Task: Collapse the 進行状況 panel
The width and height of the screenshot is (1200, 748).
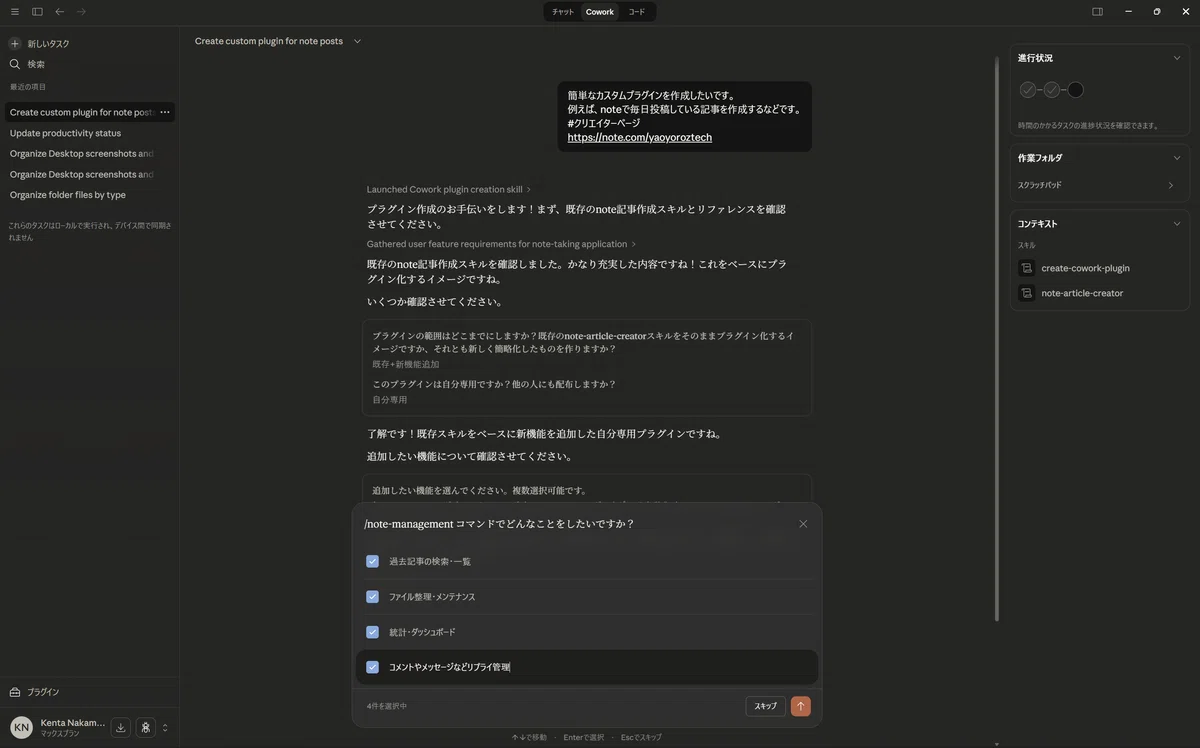Action: (1177, 58)
